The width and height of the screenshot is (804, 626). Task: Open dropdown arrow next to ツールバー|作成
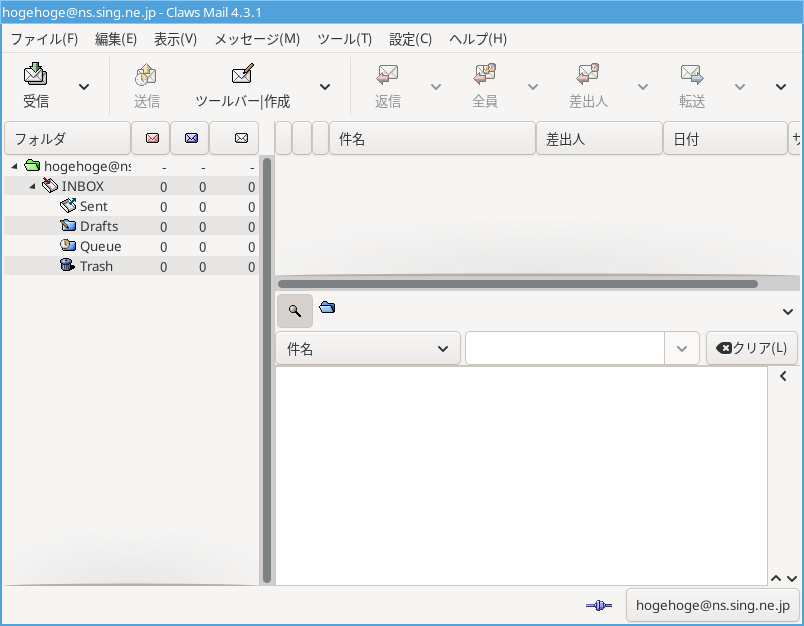point(325,87)
